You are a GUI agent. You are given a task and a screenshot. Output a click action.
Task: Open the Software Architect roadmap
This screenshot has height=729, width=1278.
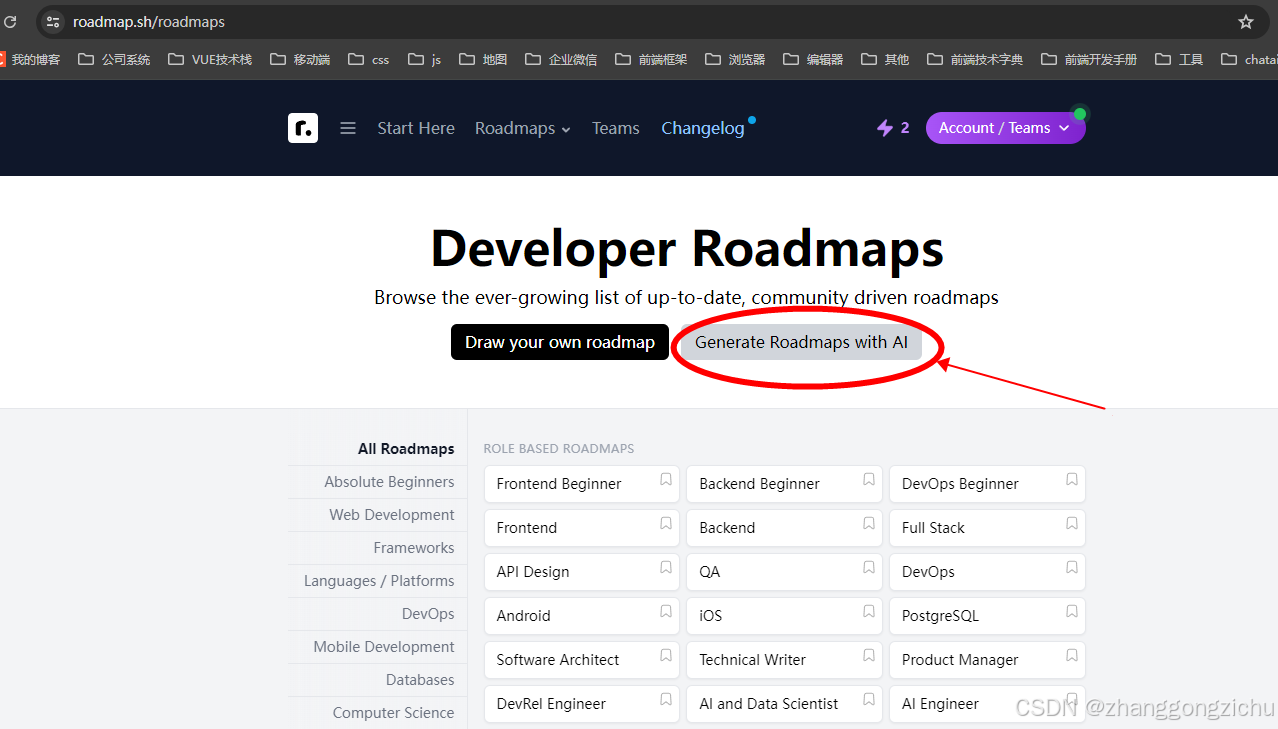point(581,660)
